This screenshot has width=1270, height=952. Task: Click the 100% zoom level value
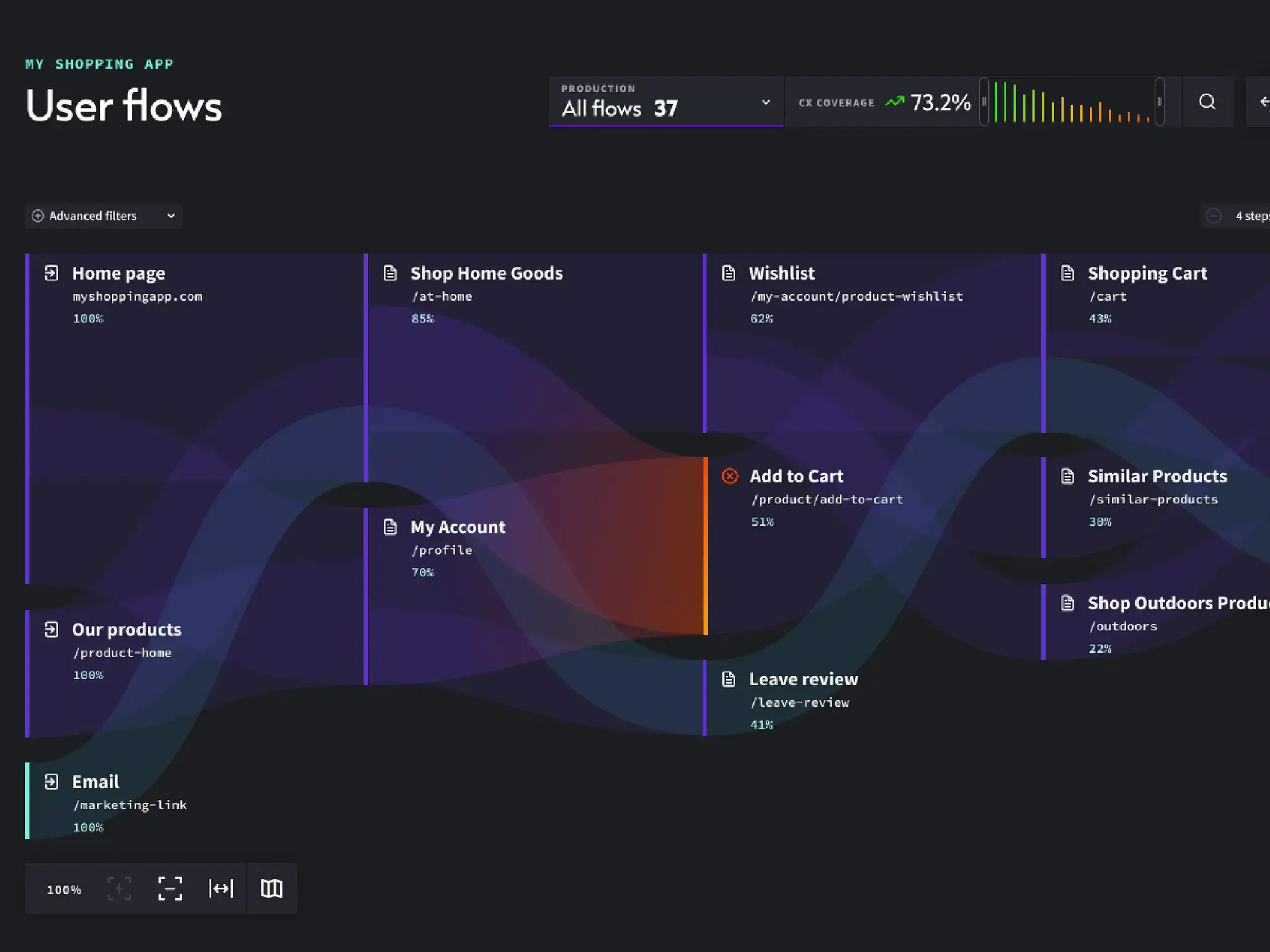pos(64,889)
